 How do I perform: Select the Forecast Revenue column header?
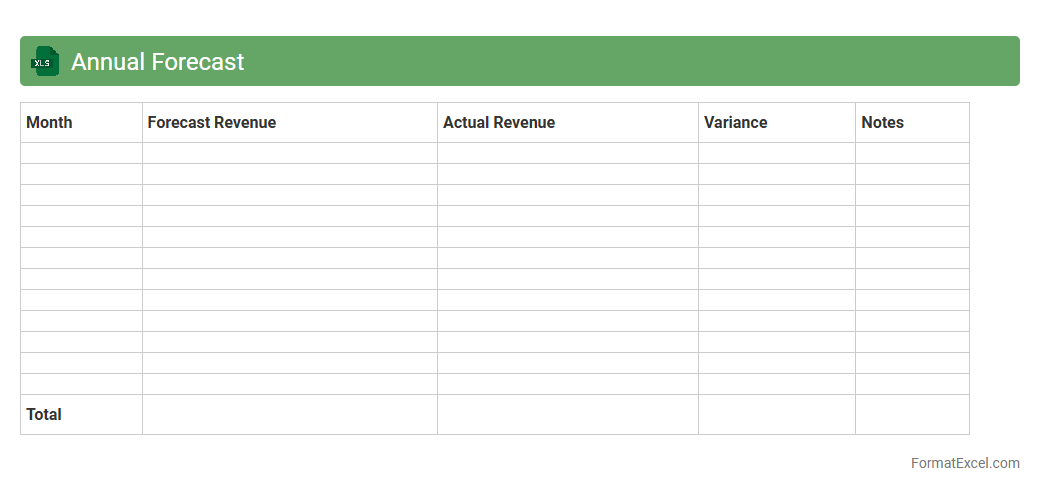[x=211, y=122]
